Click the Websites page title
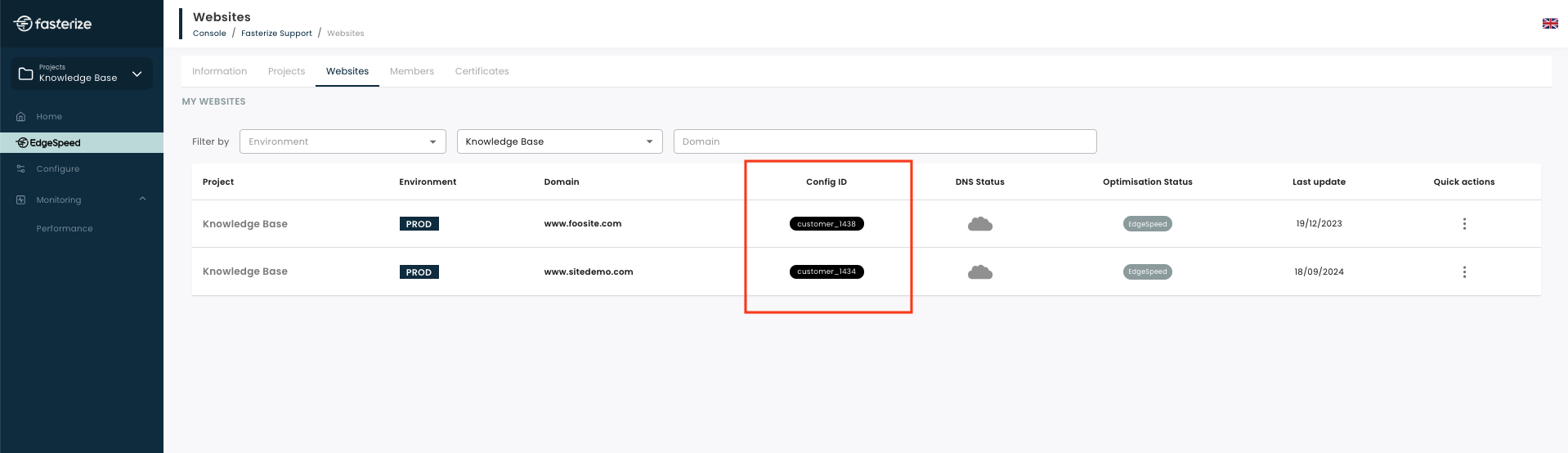 point(222,17)
